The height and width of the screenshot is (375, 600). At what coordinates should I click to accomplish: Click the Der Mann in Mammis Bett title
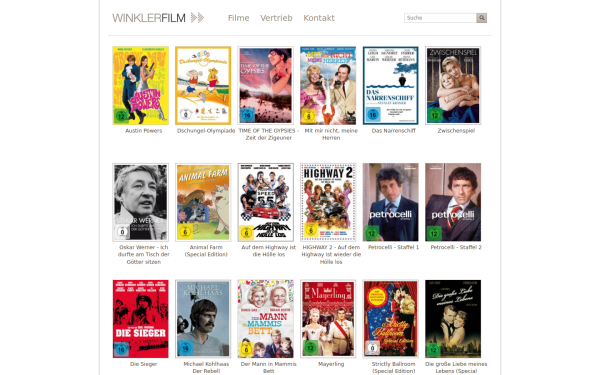[269, 367]
